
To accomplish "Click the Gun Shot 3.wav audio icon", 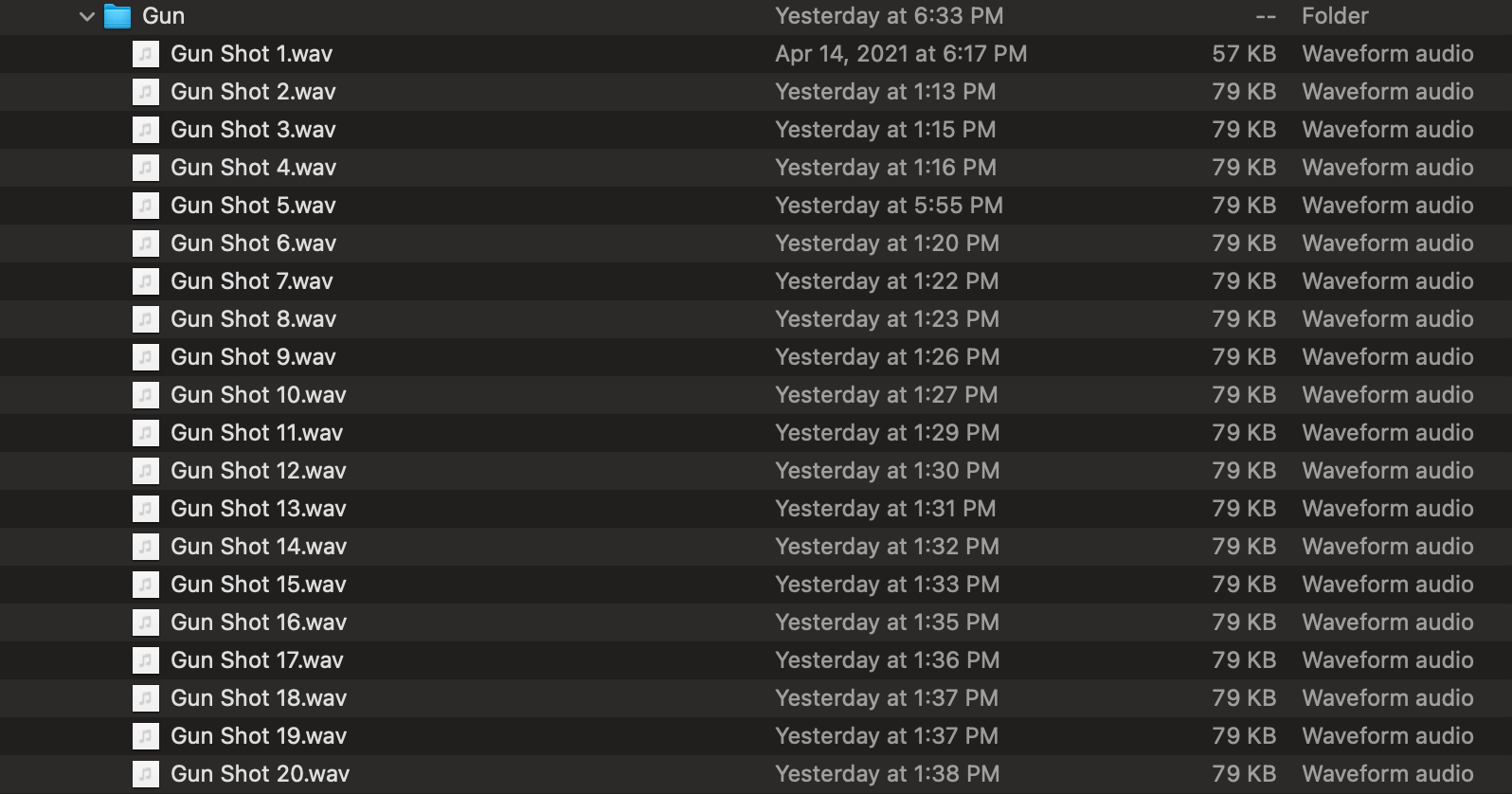I will click(x=145, y=130).
